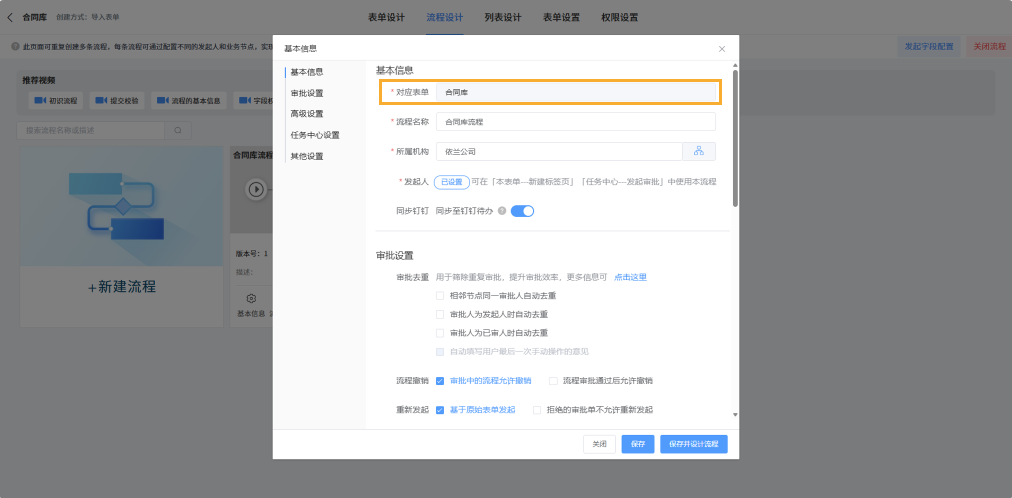1012x498 pixels.
Task: Open the 初识流程 tutorial video
Action: (56, 101)
